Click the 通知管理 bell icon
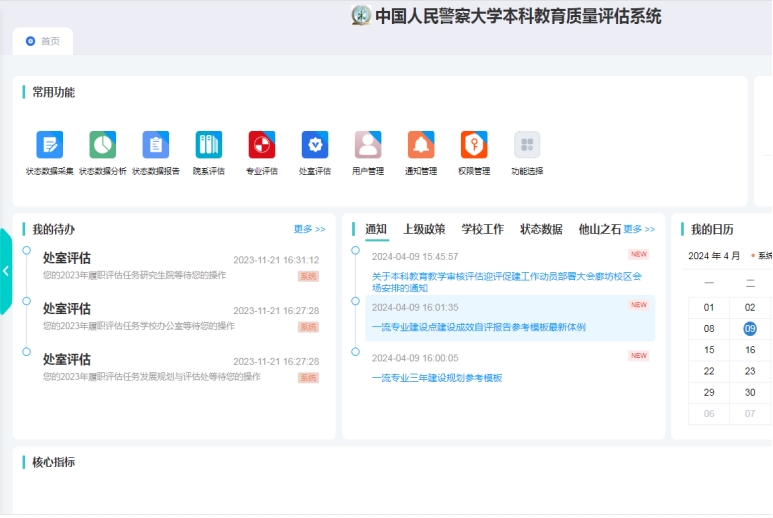The width and height of the screenshot is (773, 518). (x=421, y=145)
